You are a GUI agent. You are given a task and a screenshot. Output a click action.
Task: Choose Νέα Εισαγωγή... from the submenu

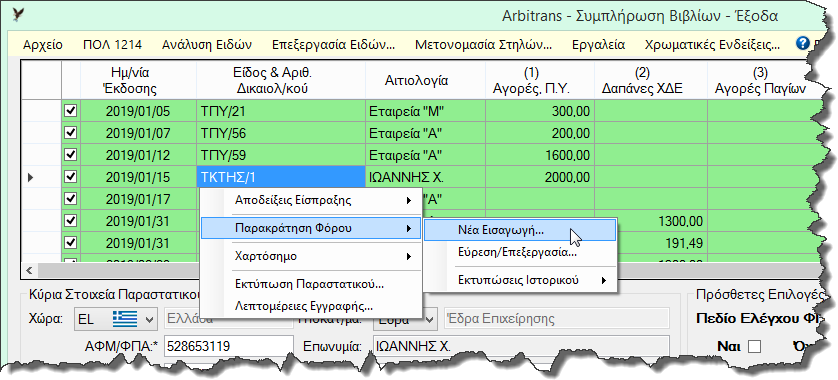520,230
